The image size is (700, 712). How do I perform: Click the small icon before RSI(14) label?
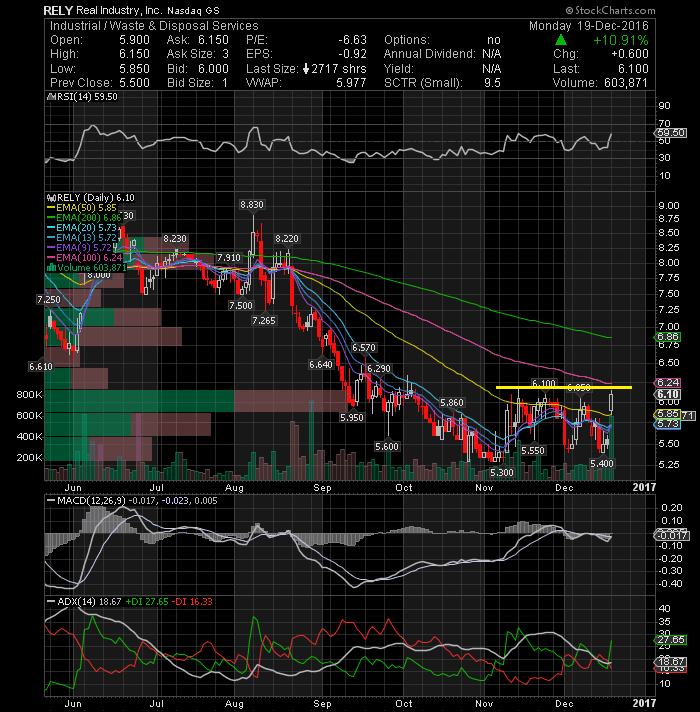[x=51, y=97]
